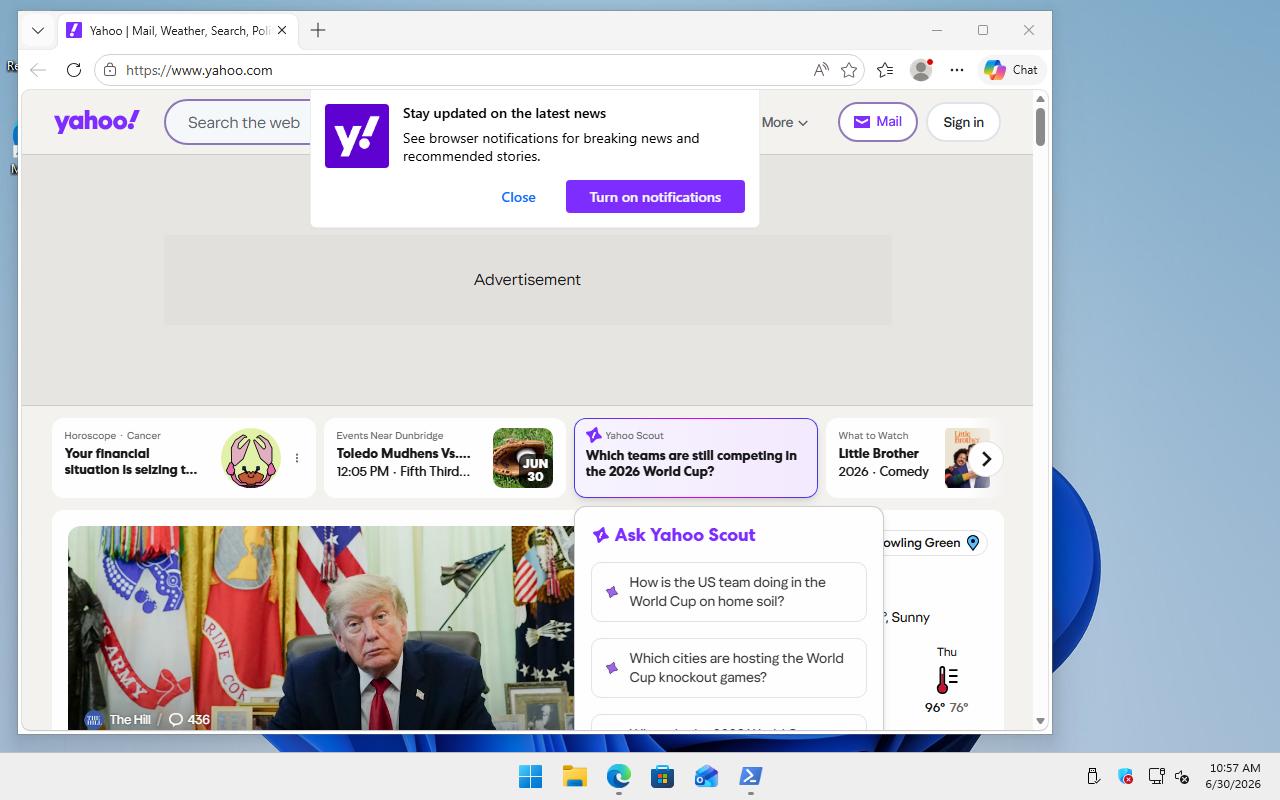
Task: Activate the Read aloud icon
Action: point(821,70)
